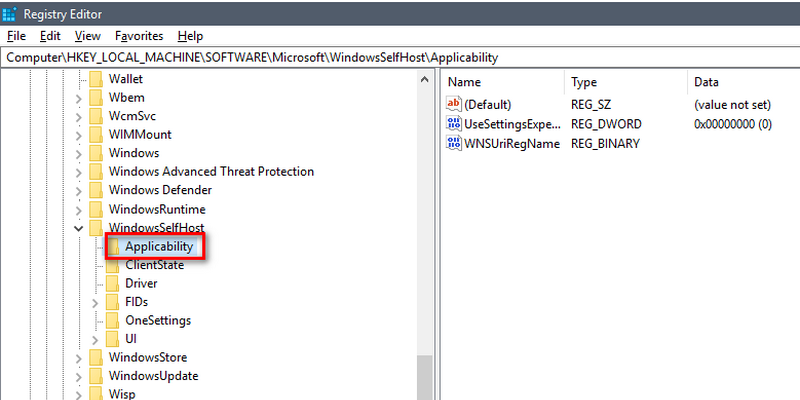Click the Driver folder icon
Image resolution: width=800 pixels, height=400 pixels.
coord(113,283)
